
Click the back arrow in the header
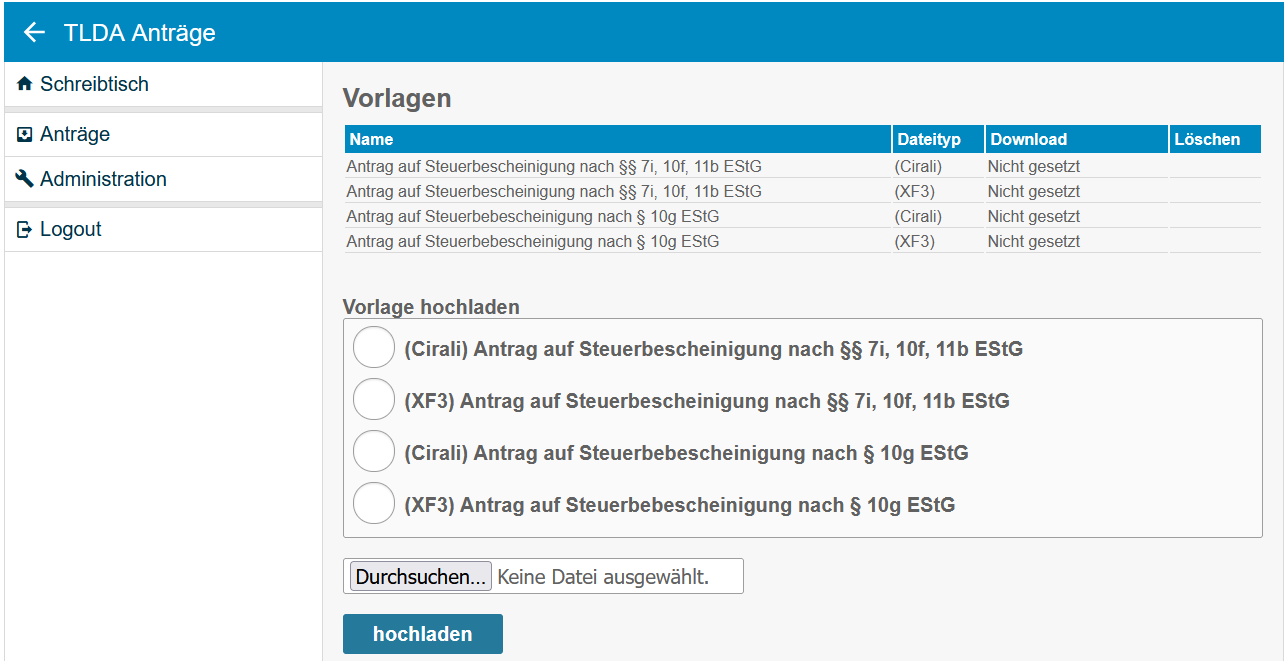tap(33, 32)
